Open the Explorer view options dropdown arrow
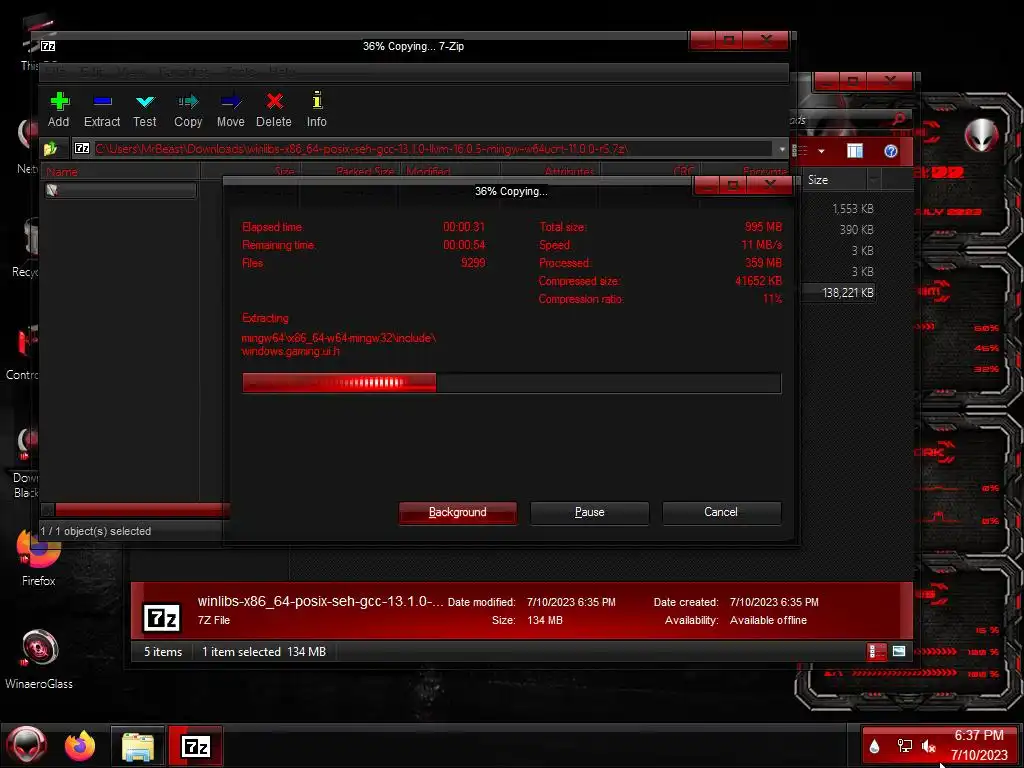Screen dimensions: 1024x768 pyautogui.click(x=822, y=152)
